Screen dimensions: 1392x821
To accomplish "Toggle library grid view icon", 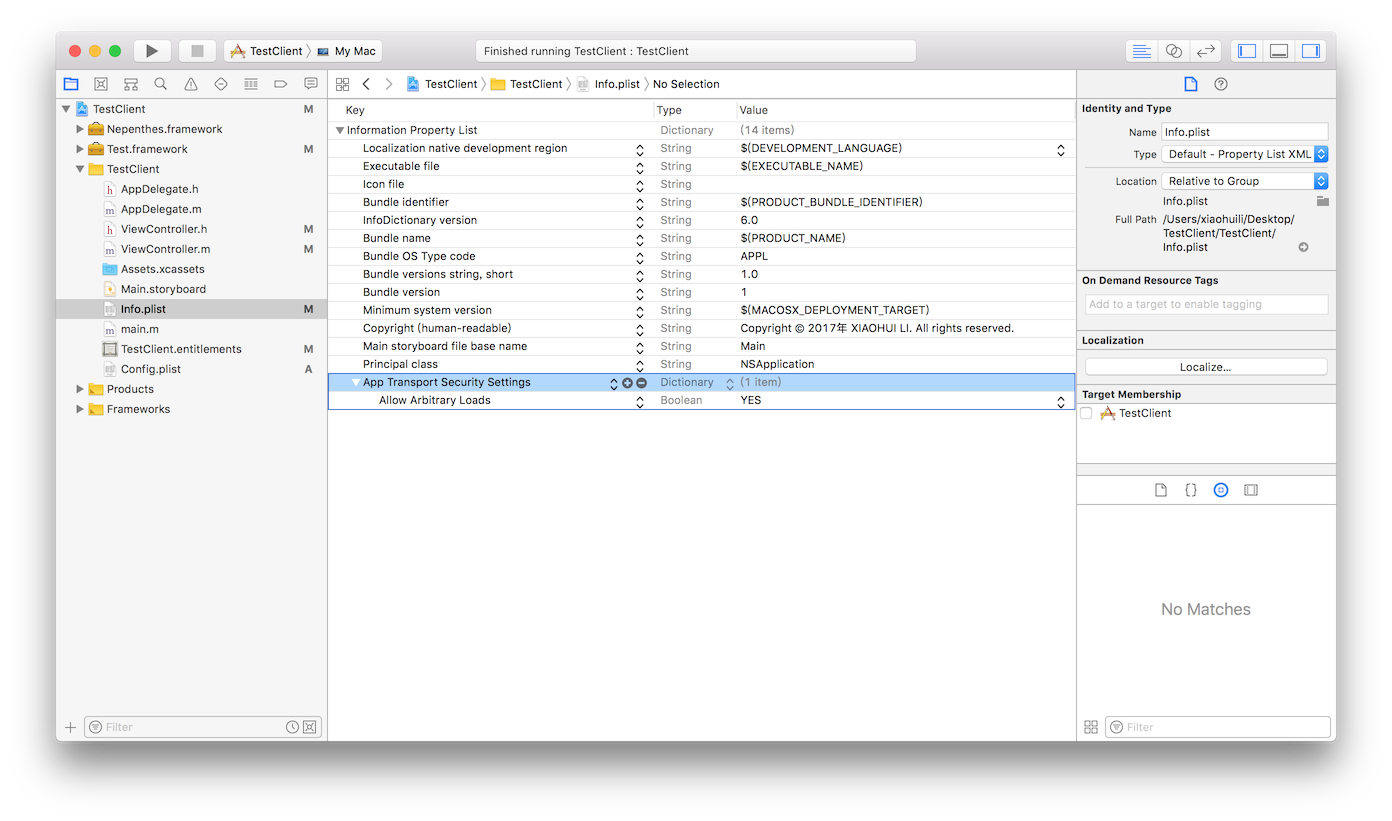I will 1091,727.
